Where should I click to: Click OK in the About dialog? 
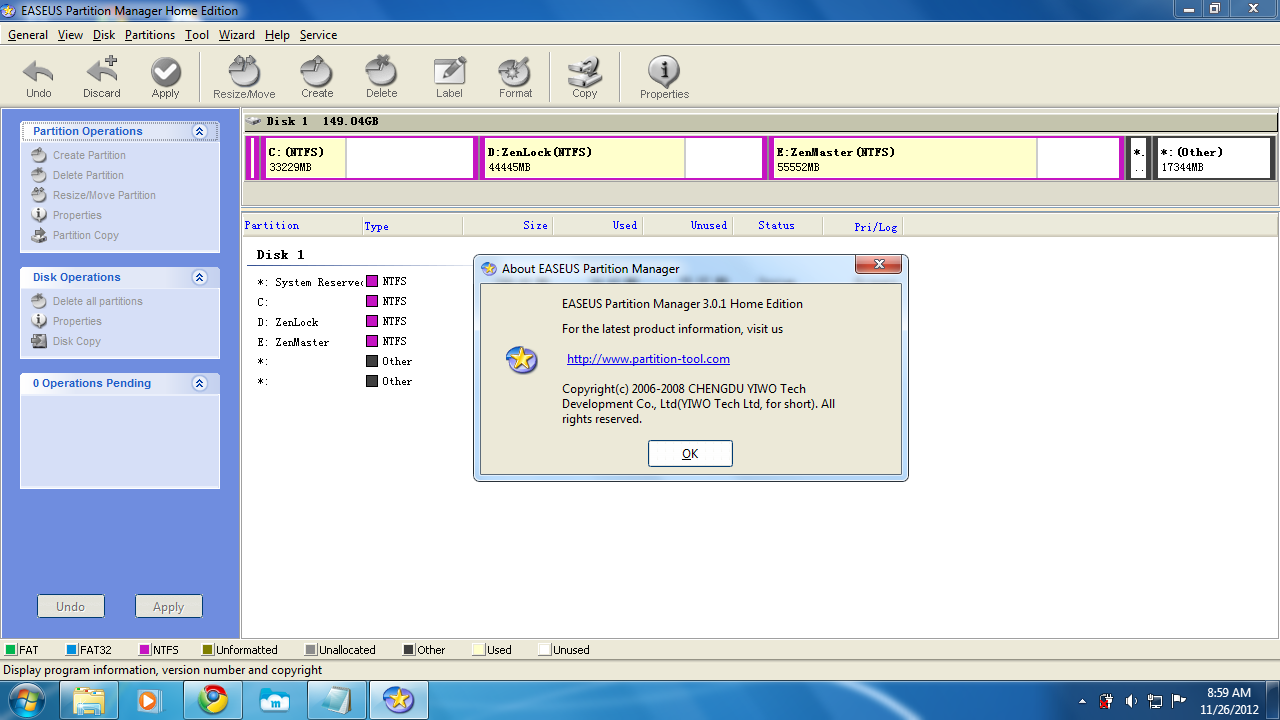tap(690, 454)
